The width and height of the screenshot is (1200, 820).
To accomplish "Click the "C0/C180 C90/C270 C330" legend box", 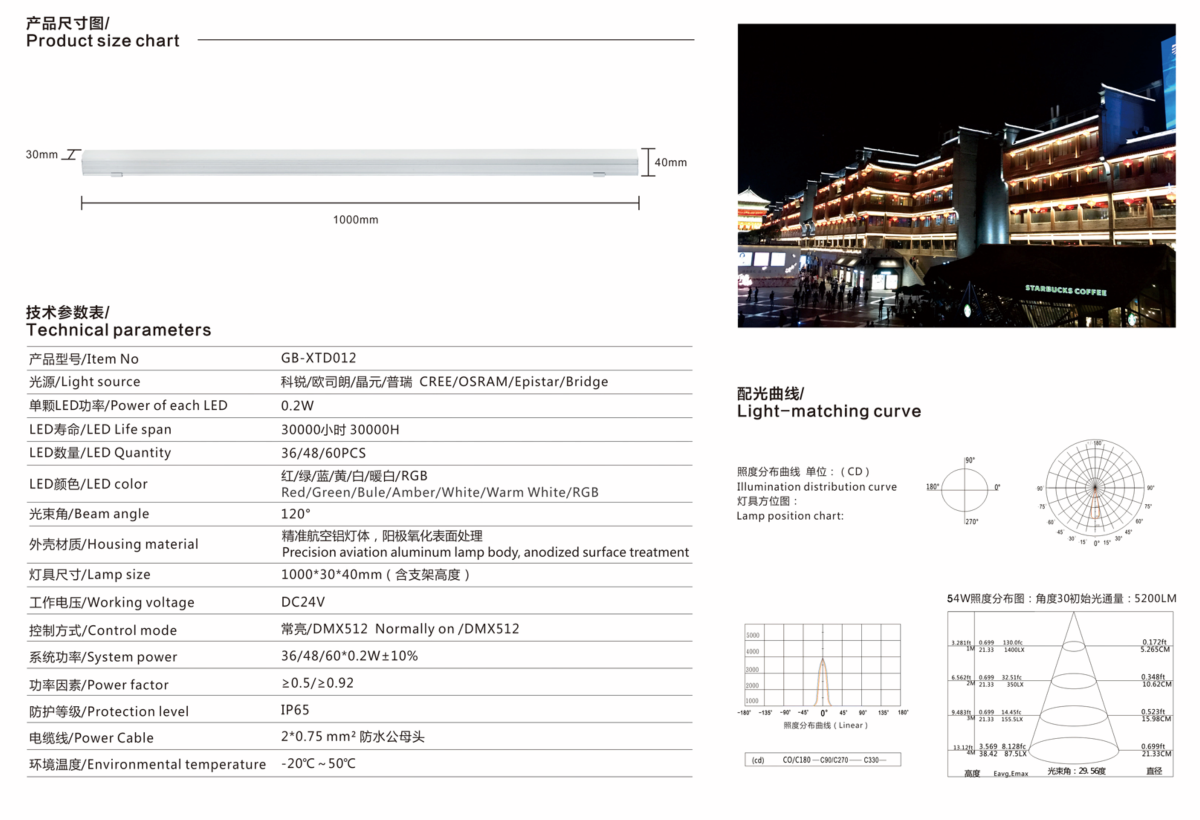I will pos(823,760).
